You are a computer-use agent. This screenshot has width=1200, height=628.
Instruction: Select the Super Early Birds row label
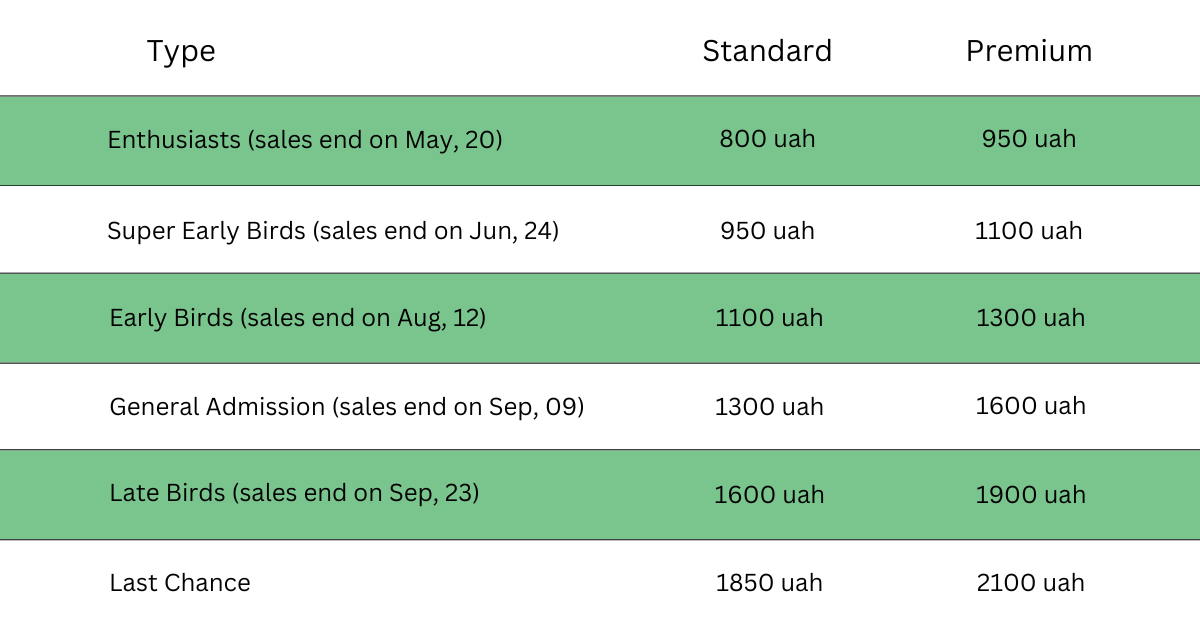(x=333, y=231)
